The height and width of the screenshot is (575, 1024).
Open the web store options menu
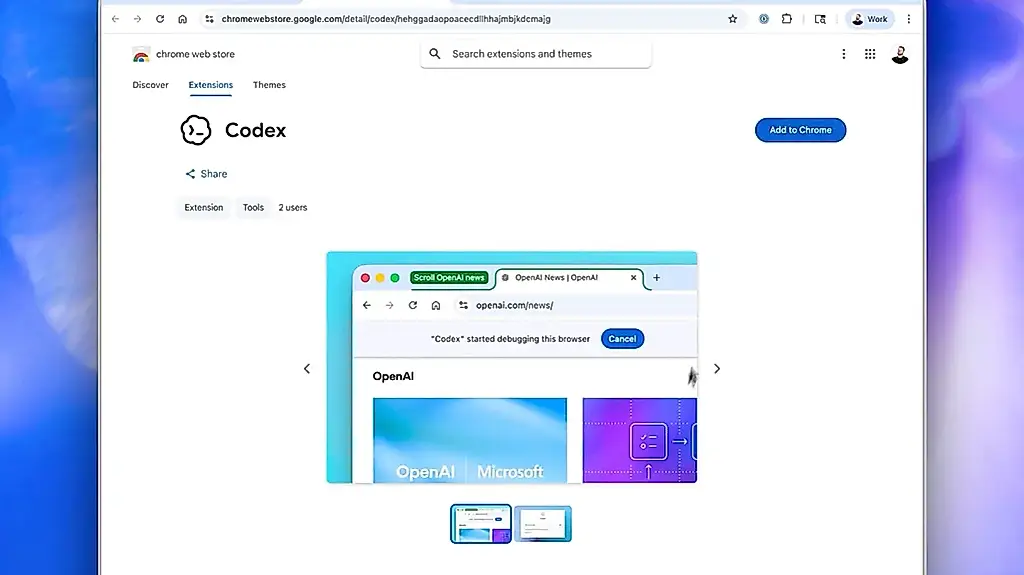pos(844,54)
